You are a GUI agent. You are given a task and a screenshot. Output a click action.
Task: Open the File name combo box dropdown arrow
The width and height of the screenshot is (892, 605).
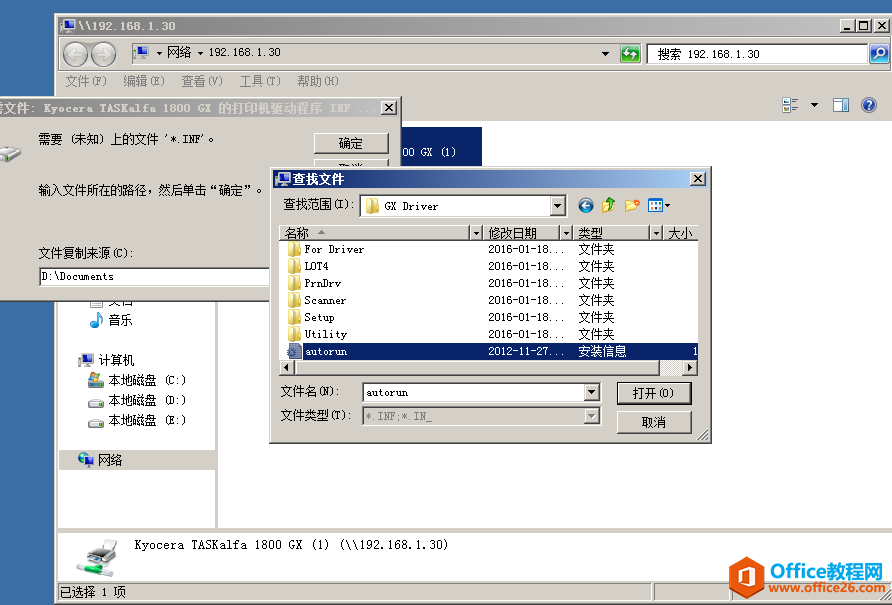[x=592, y=392]
